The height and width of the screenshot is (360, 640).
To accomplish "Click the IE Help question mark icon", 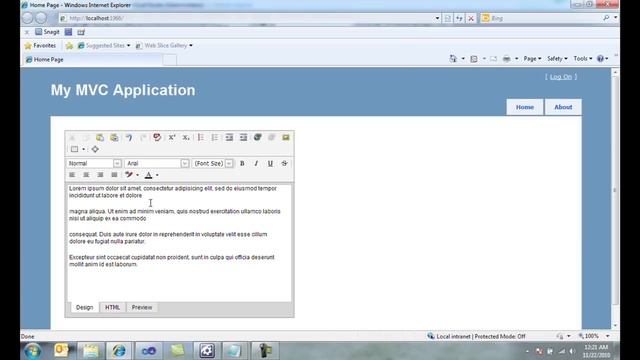I will click(x=600, y=59).
